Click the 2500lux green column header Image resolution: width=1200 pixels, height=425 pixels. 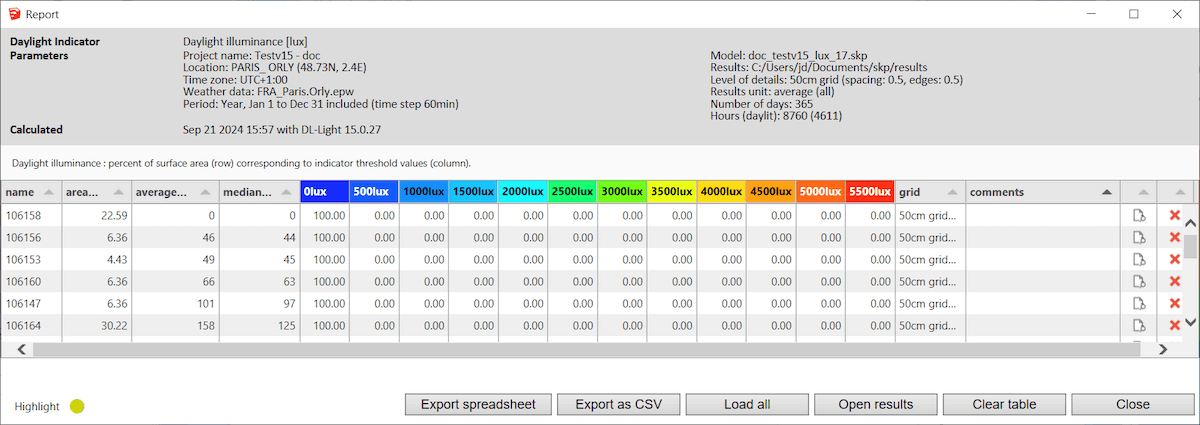[x=572, y=191]
